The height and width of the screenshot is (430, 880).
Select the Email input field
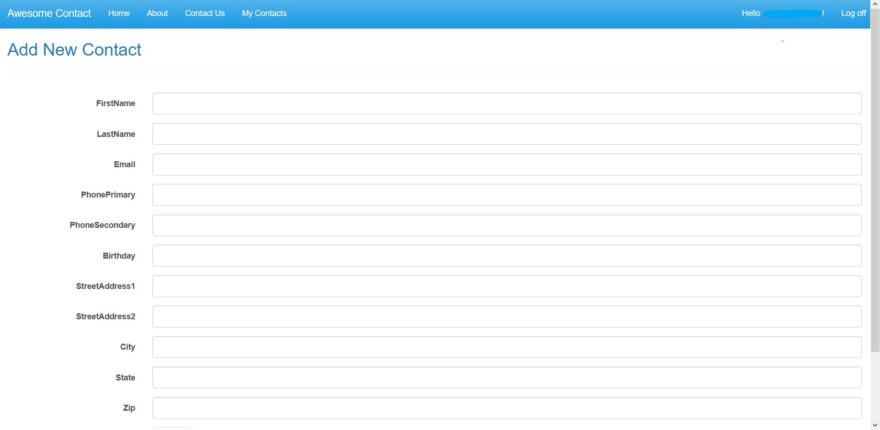[506, 165]
